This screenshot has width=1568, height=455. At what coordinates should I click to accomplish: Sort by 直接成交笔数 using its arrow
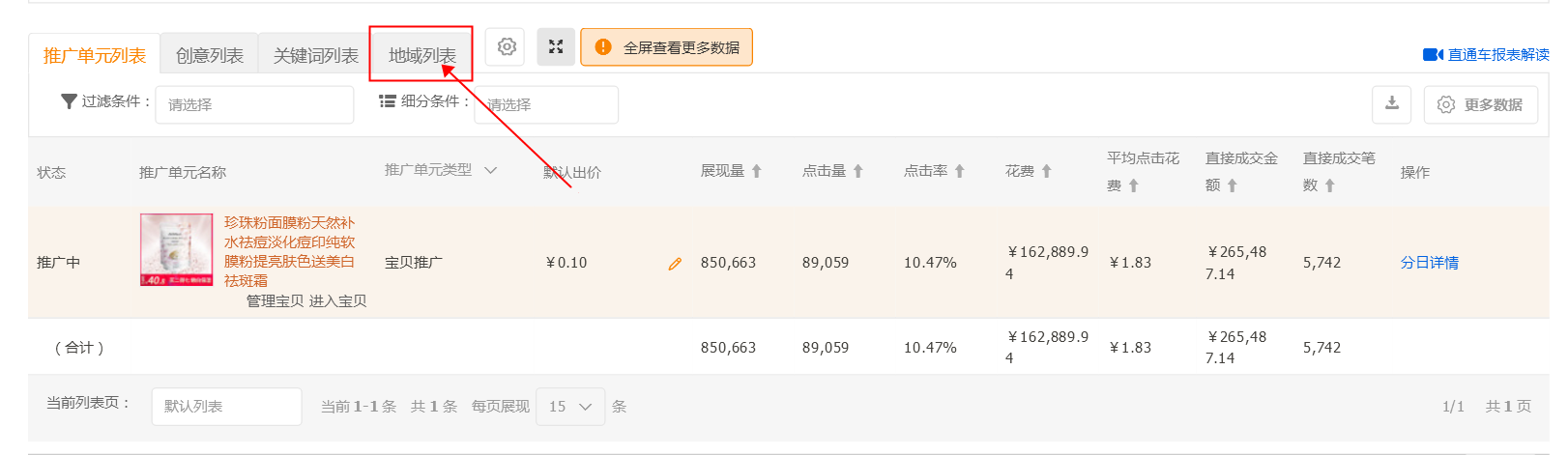click(x=1330, y=185)
